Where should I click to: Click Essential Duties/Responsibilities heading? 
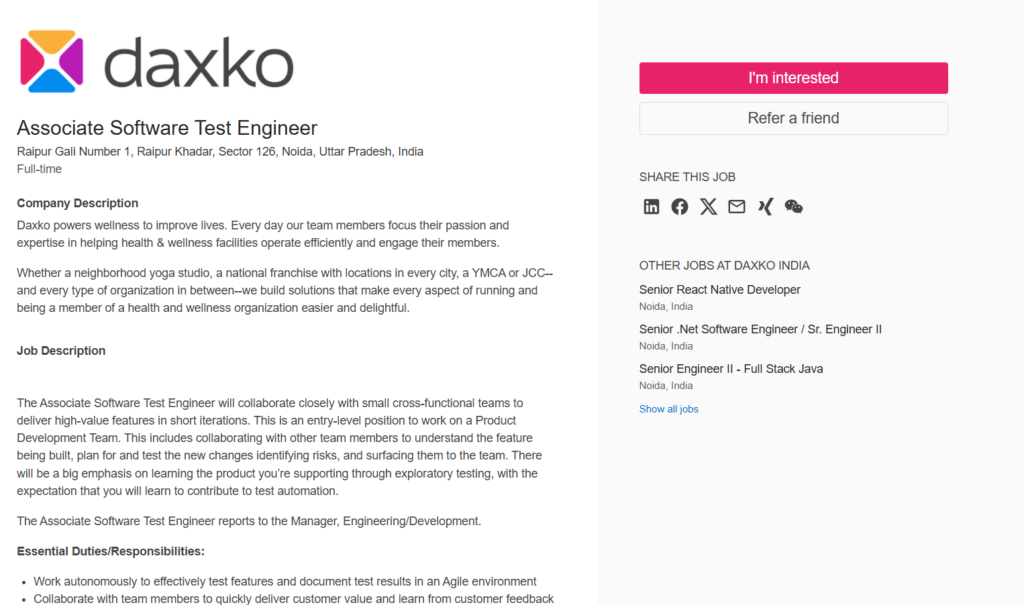pyautogui.click(x=111, y=551)
